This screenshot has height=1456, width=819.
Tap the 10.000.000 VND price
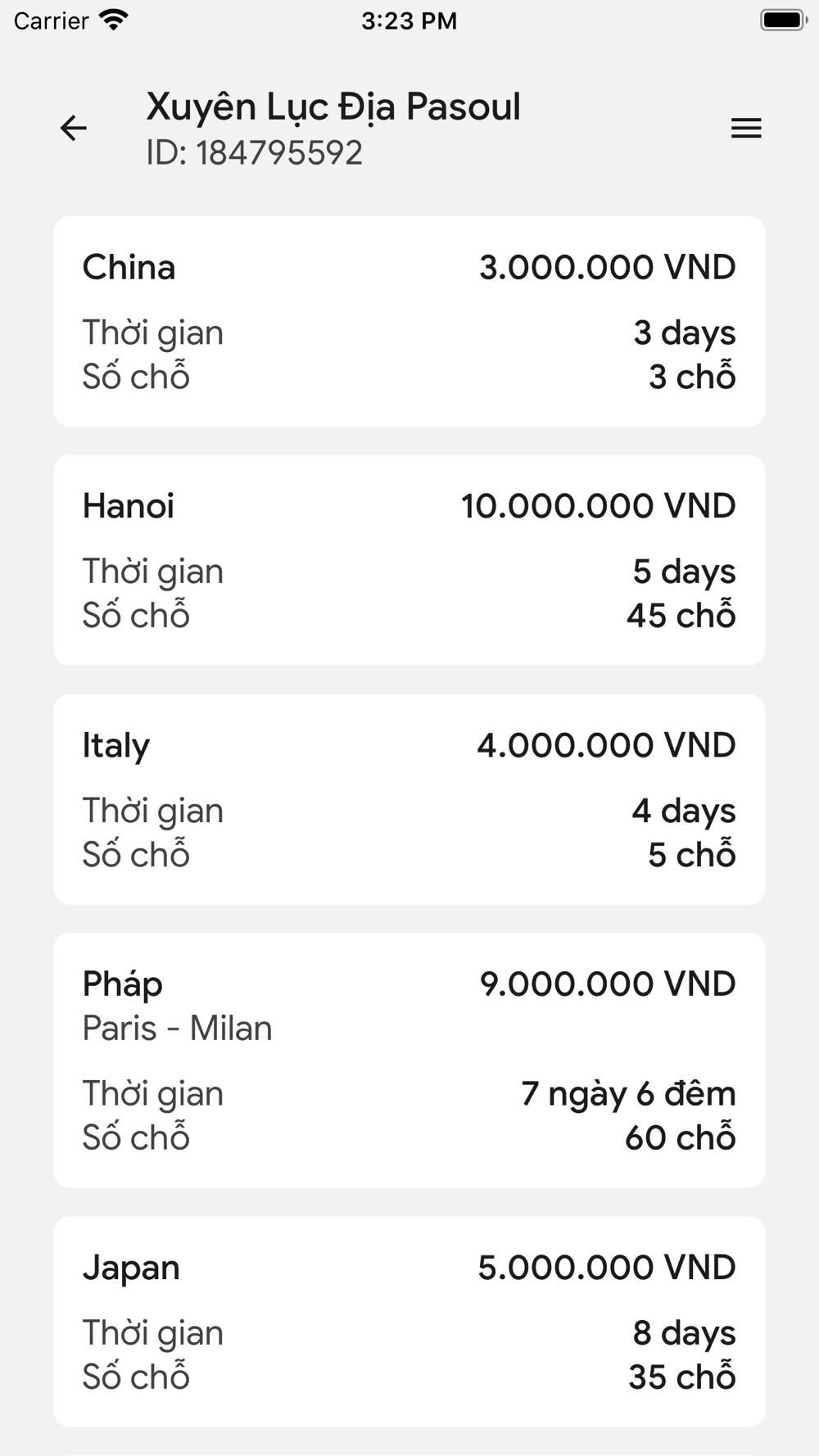599,506
